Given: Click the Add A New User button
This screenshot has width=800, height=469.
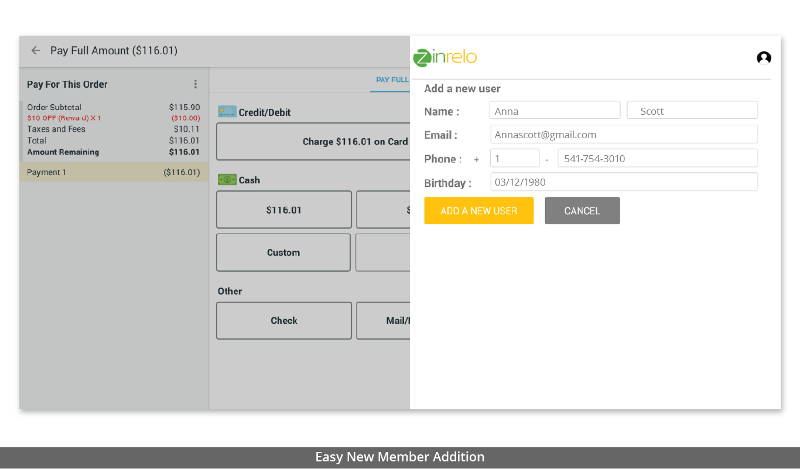Looking at the screenshot, I should click(479, 211).
